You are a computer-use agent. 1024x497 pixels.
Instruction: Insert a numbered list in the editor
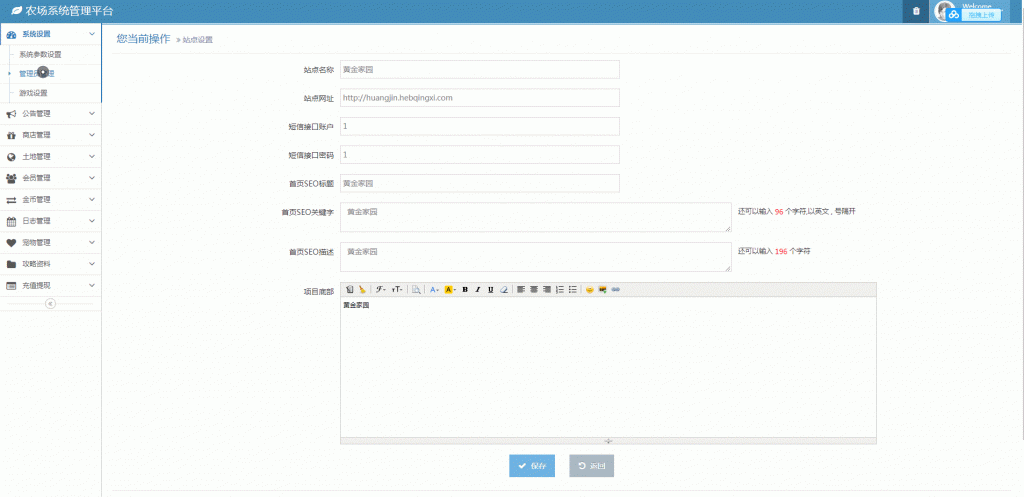(560, 290)
